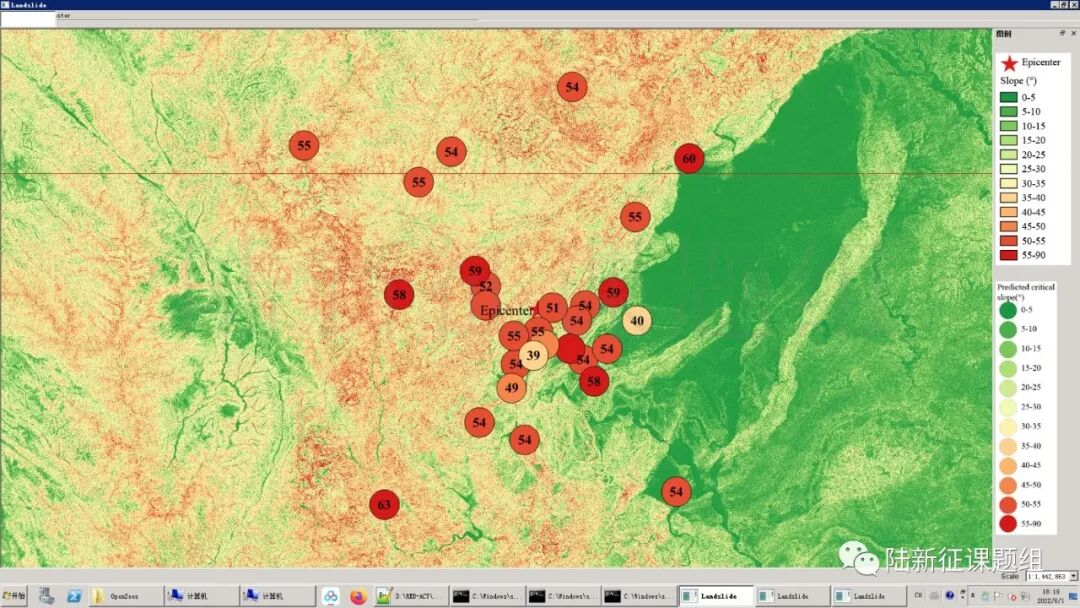Select the map marker labeled 60
This screenshot has width=1080, height=608.
pyautogui.click(x=689, y=158)
